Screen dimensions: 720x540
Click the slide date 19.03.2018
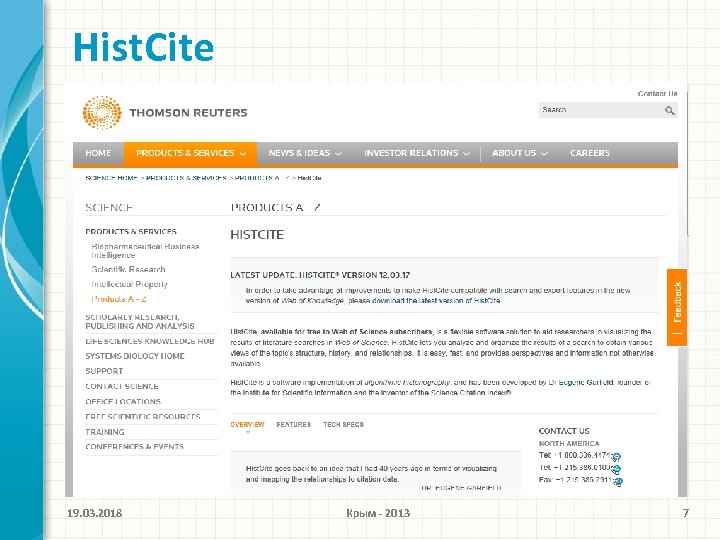click(95, 513)
